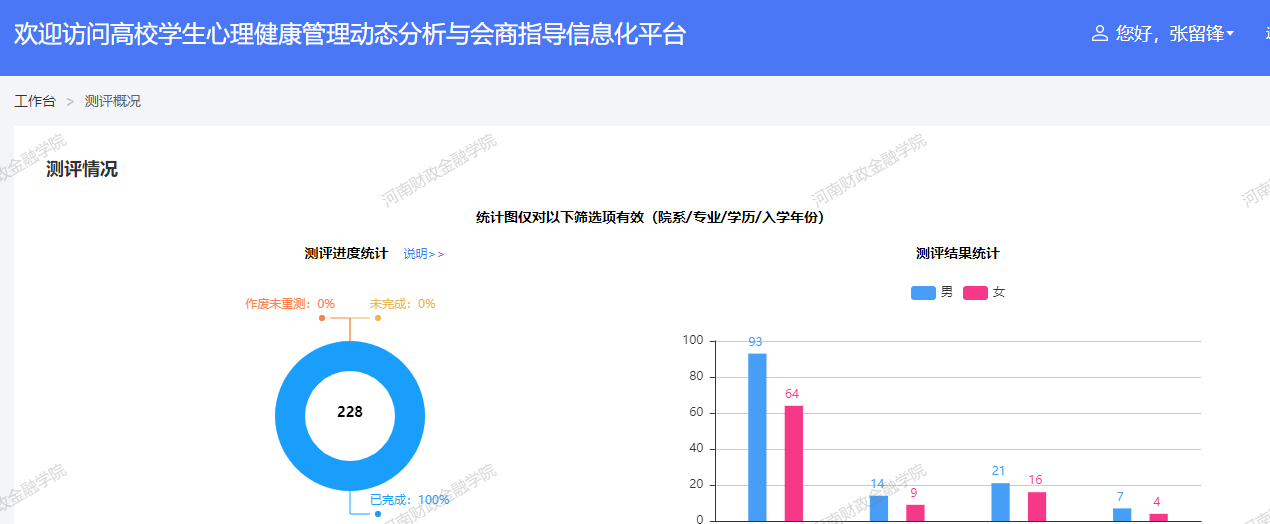Click the 测评进度统计 chart title

click(x=346, y=254)
